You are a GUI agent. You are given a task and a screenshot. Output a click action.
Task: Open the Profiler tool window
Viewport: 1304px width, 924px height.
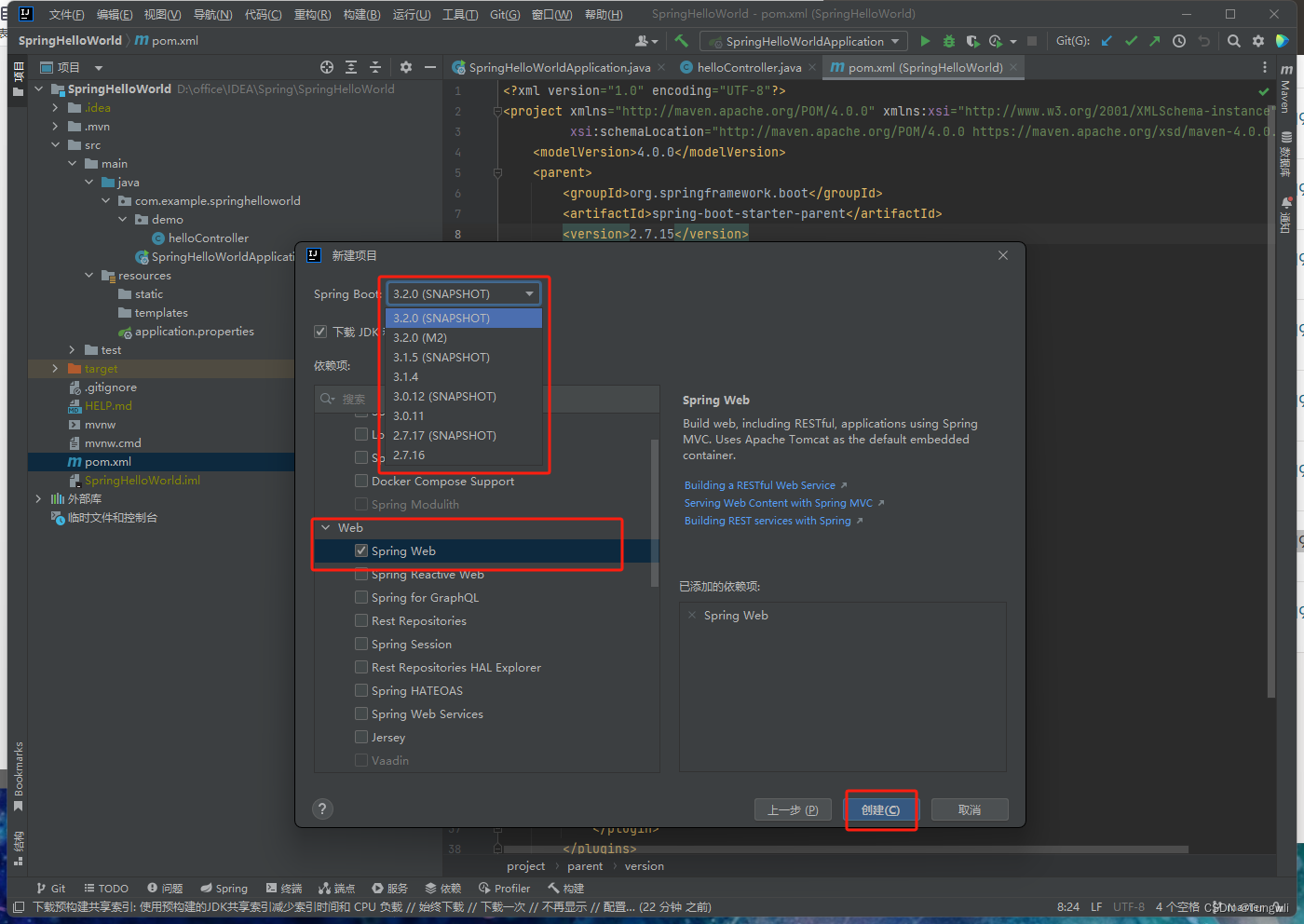pyautogui.click(x=504, y=889)
